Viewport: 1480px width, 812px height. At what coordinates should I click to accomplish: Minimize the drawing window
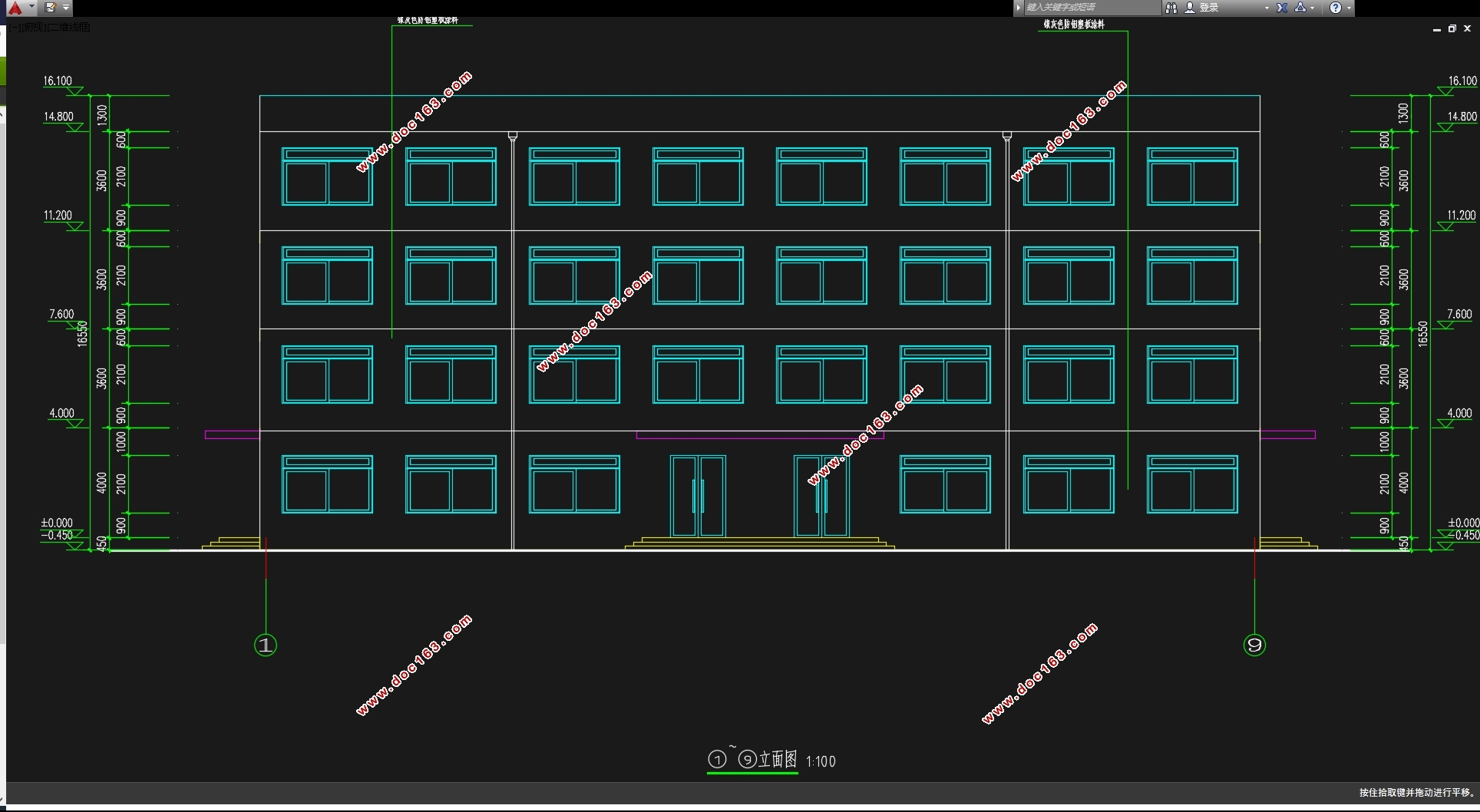1437,28
